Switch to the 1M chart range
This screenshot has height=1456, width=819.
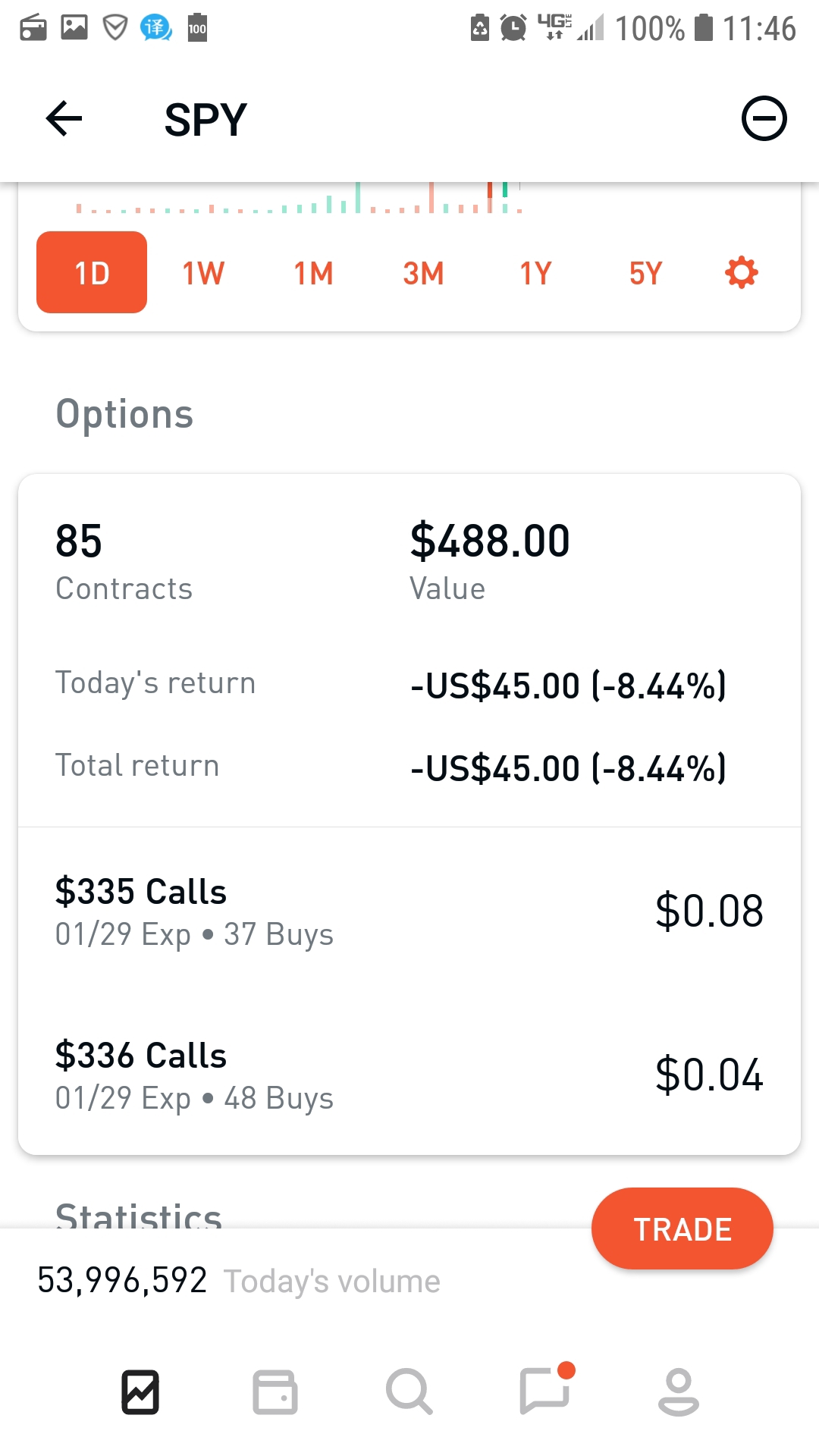point(313,273)
